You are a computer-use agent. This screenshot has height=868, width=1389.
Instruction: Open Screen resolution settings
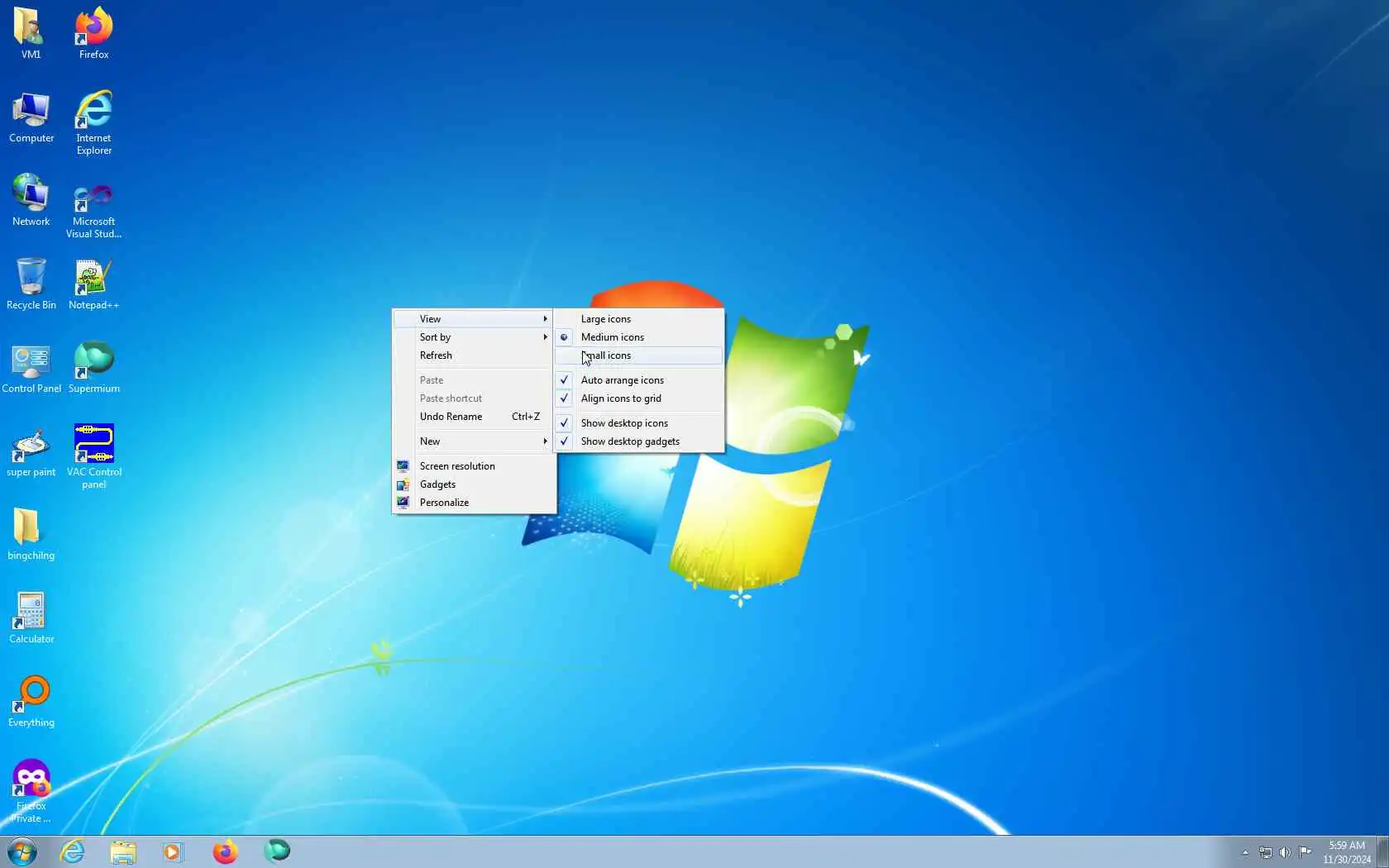pyautogui.click(x=473, y=466)
